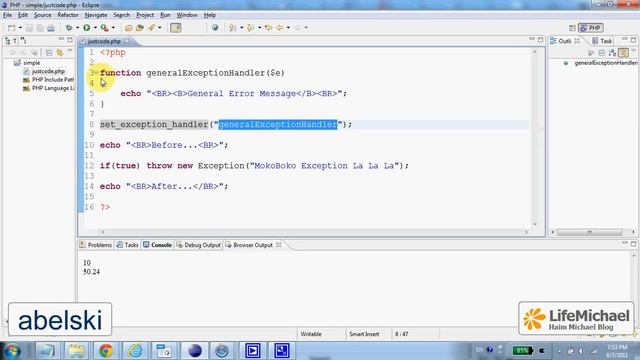Click the Search flashlight toolbar icon
640x360 pixels.
(x=151, y=28)
